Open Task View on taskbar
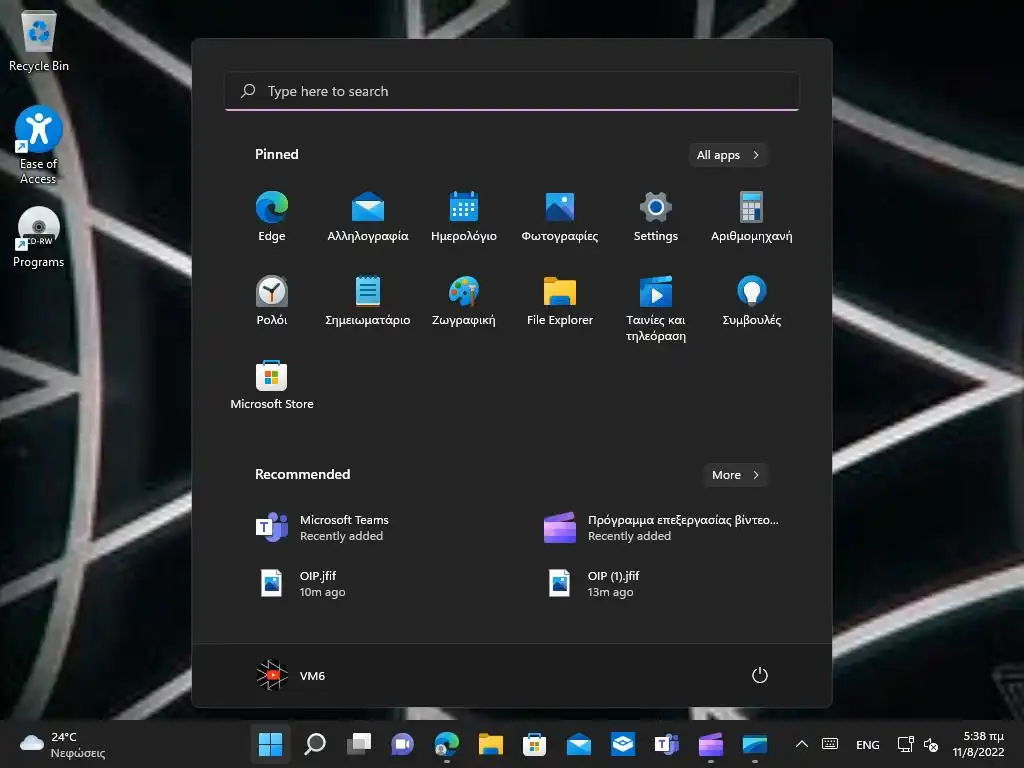Viewport: 1024px width, 768px height. click(359, 744)
